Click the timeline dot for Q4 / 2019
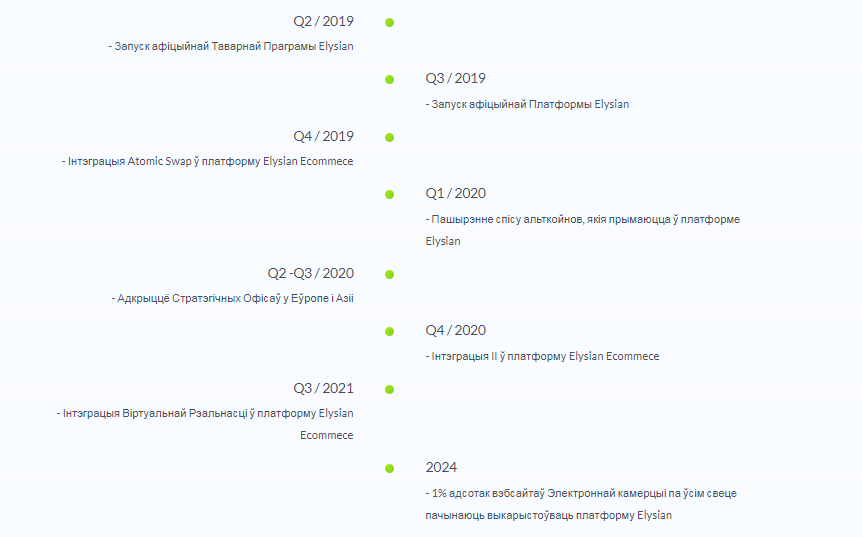 pos(389,137)
